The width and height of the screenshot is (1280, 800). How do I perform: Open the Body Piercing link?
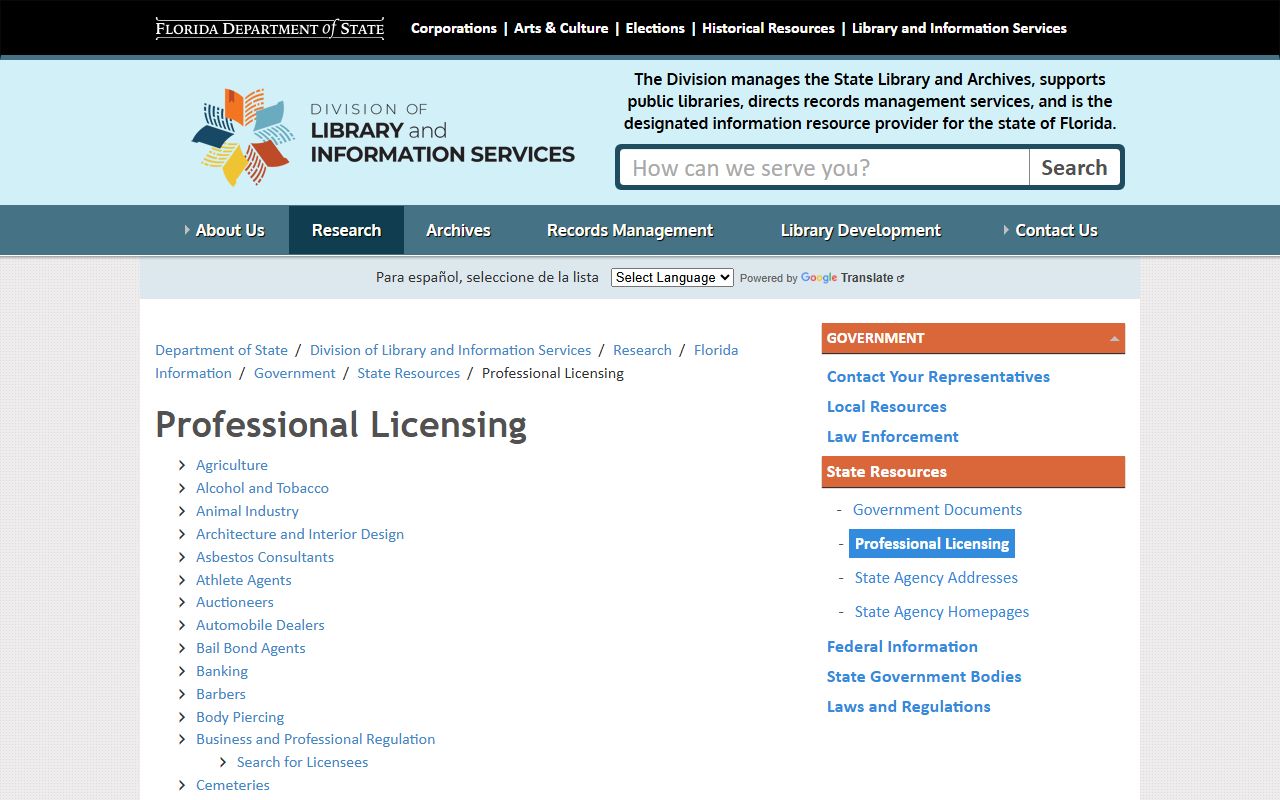click(240, 717)
